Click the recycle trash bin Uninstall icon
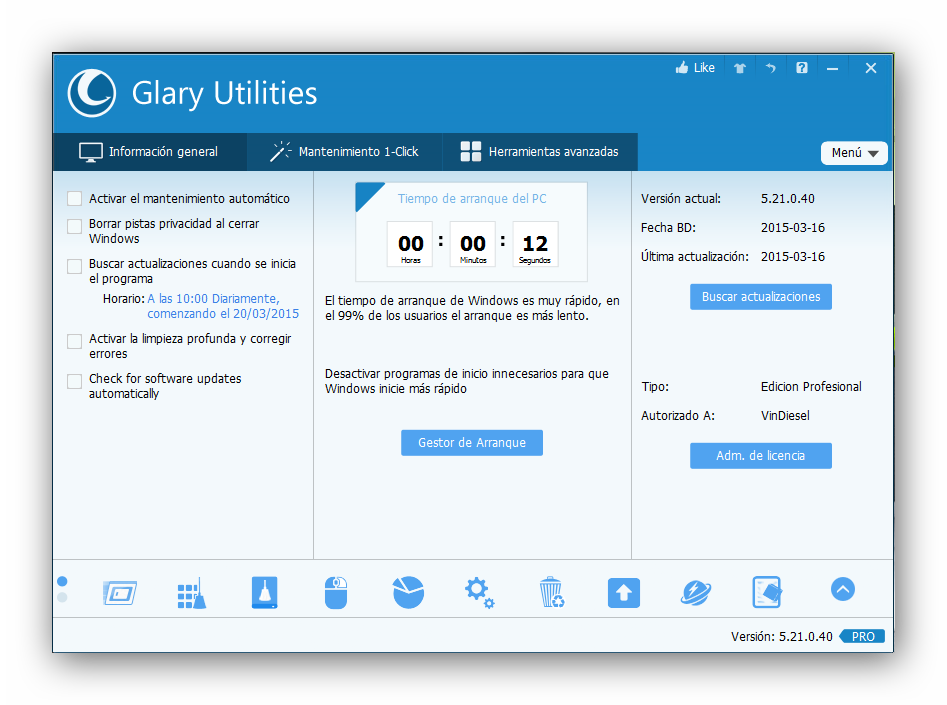Image resolution: width=947 pixels, height=705 pixels. coord(551,592)
